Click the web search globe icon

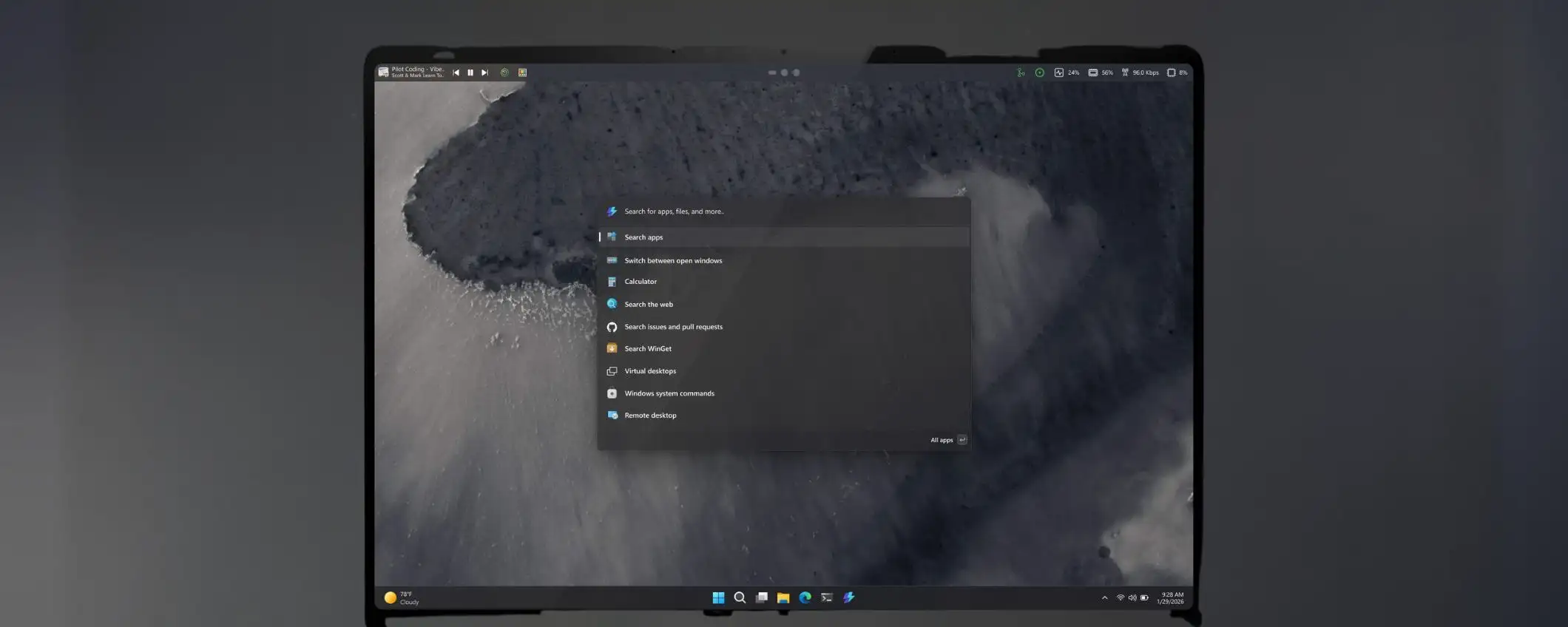point(612,304)
